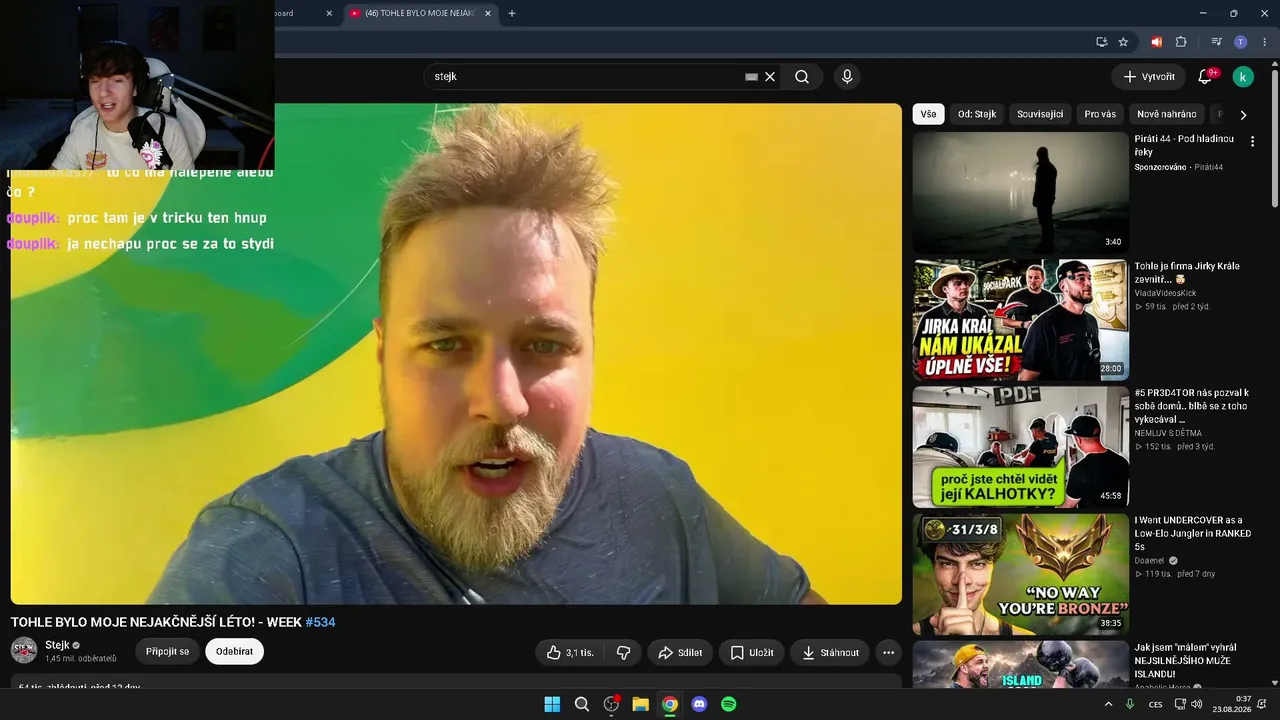Select the "Nově nahráno" filter chip
Viewport: 1280px width, 720px height.
(1166, 114)
